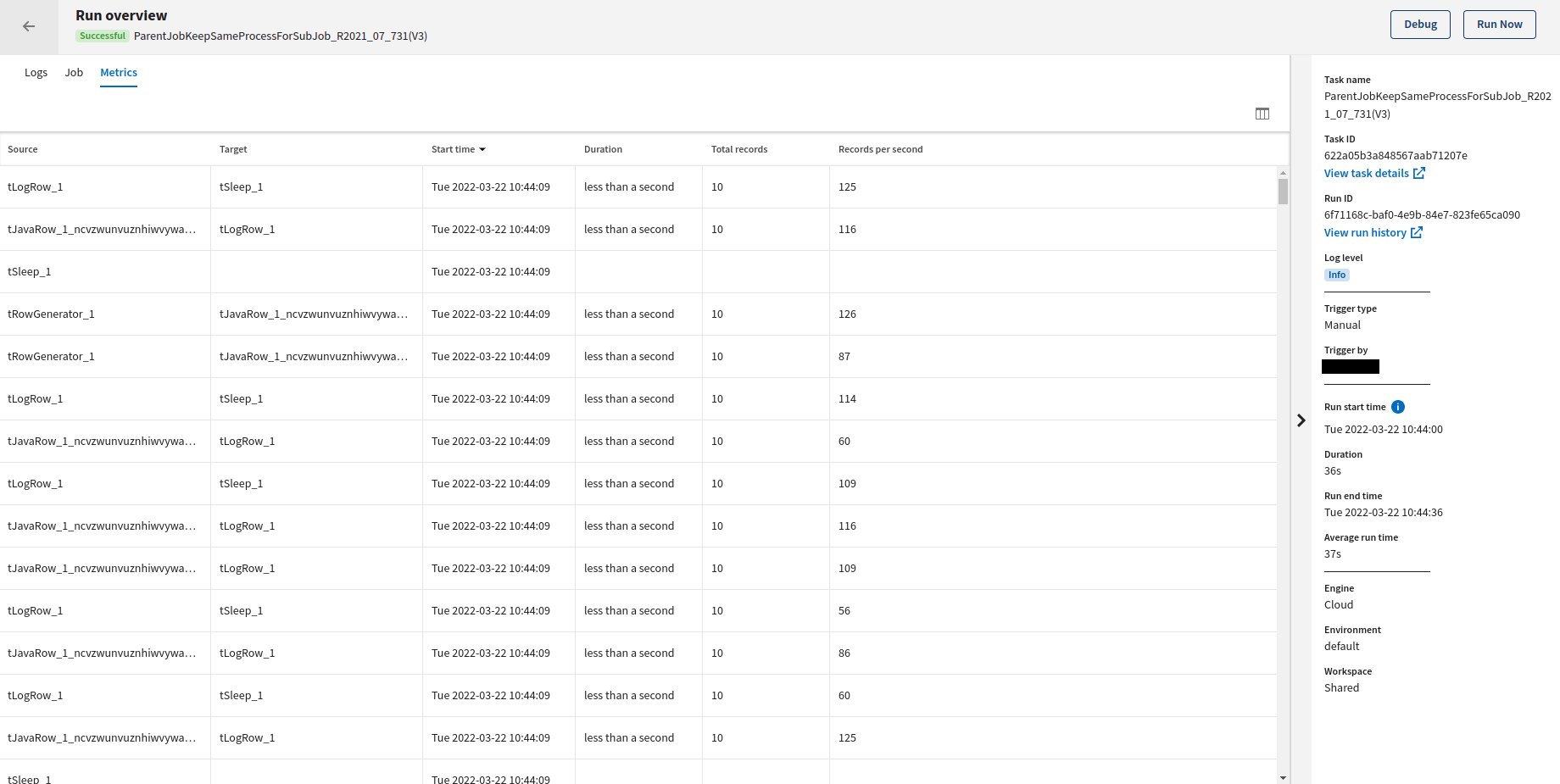Toggle Start time sort arrow
This screenshot has height=784, width=1560.
(482, 149)
